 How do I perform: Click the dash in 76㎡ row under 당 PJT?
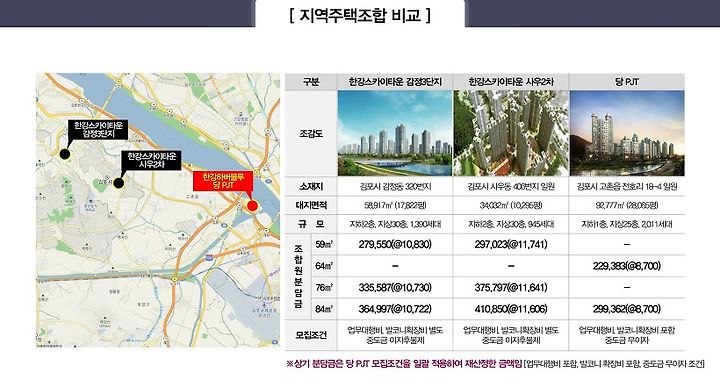coord(627,288)
